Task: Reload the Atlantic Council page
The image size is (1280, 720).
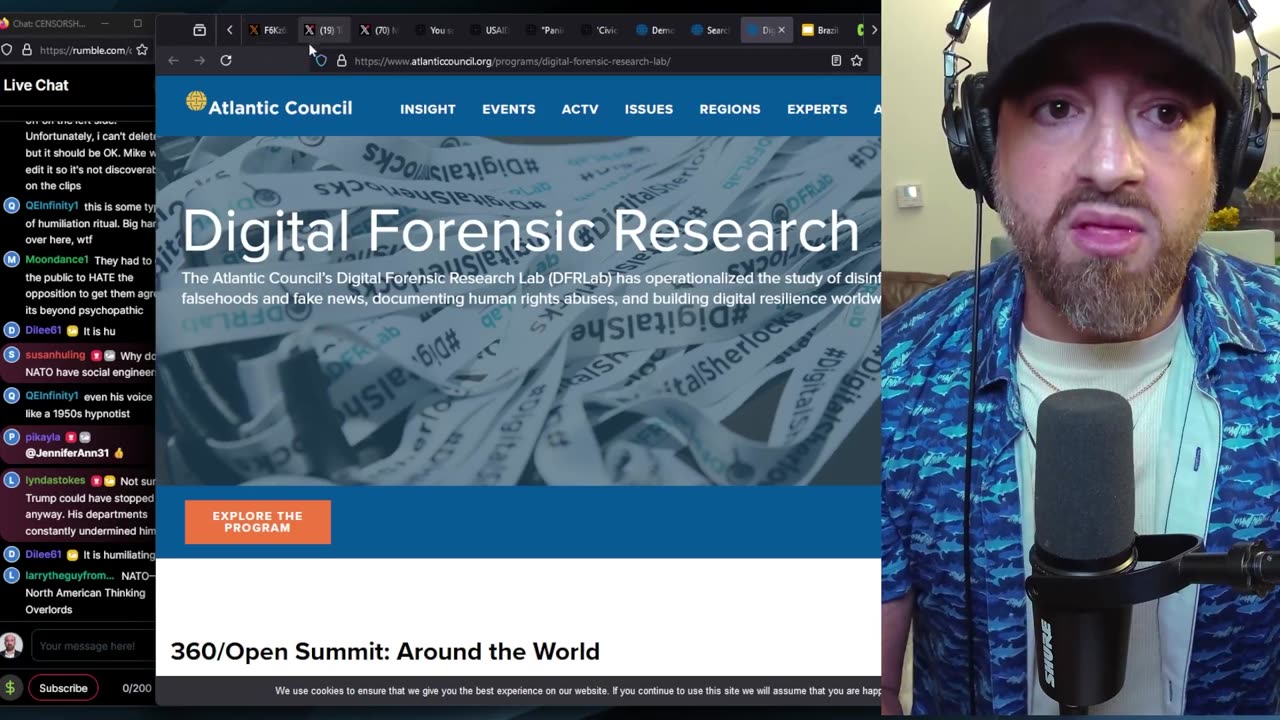Action: click(226, 61)
